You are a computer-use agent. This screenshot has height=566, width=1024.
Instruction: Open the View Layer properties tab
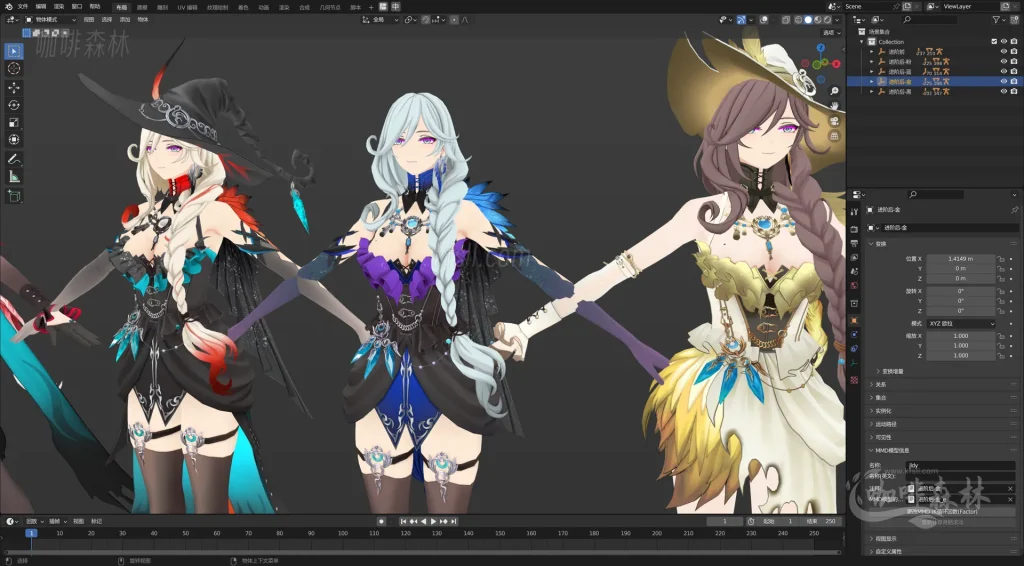click(x=854, y=257)
